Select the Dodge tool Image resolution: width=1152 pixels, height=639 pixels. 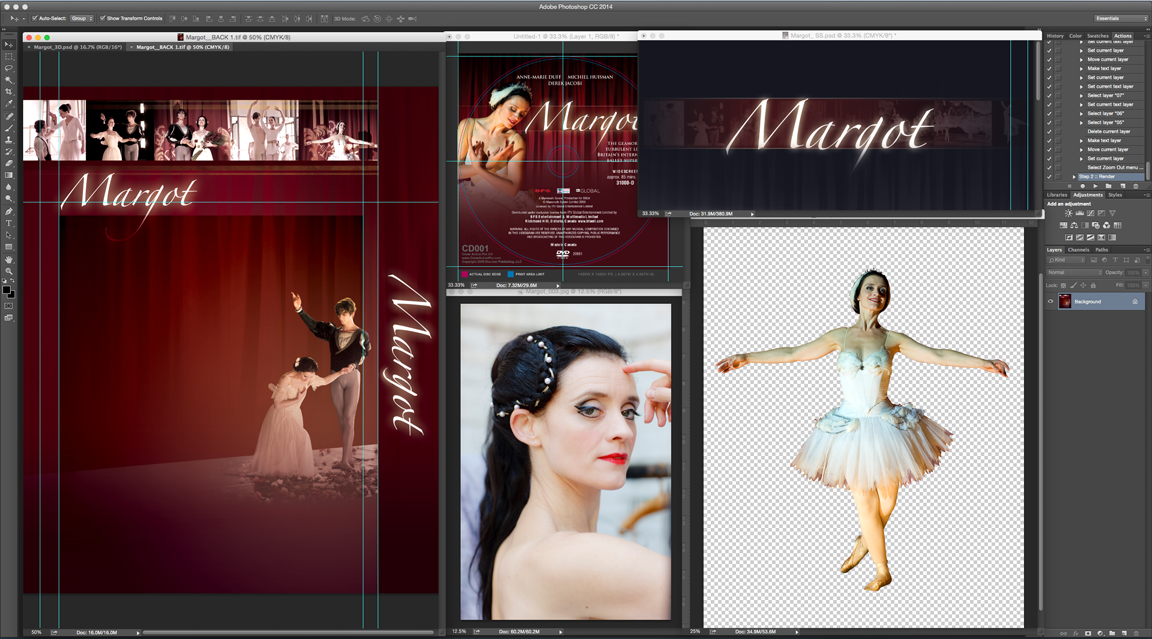click(9, 198)
